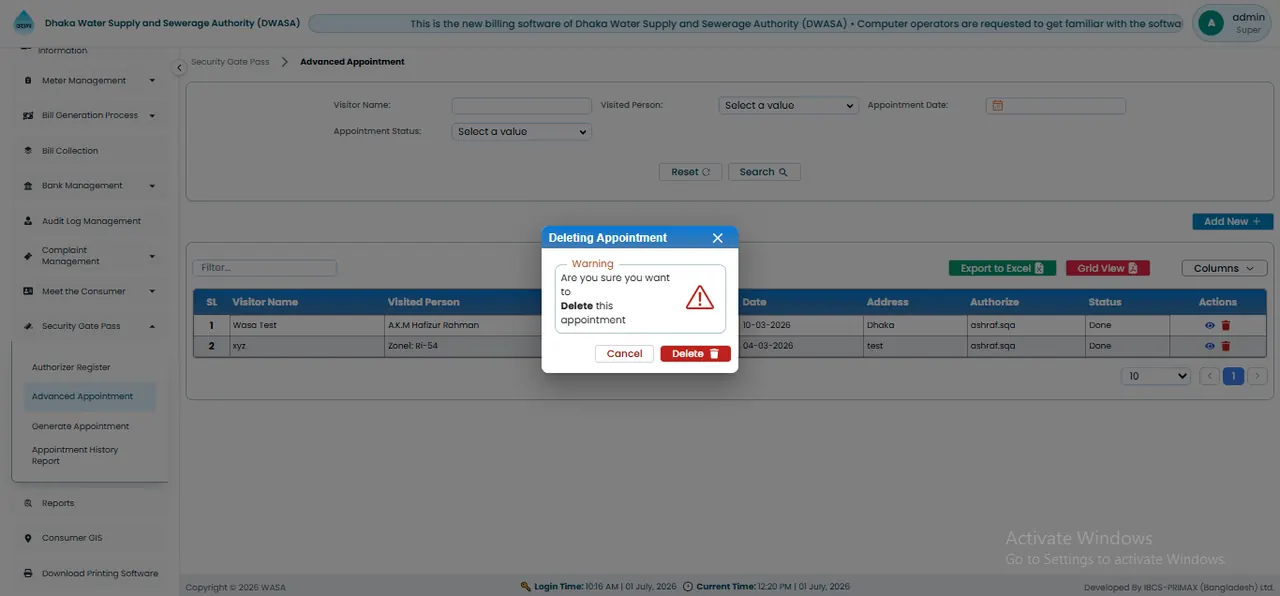Click the Search button

point(764,172)
